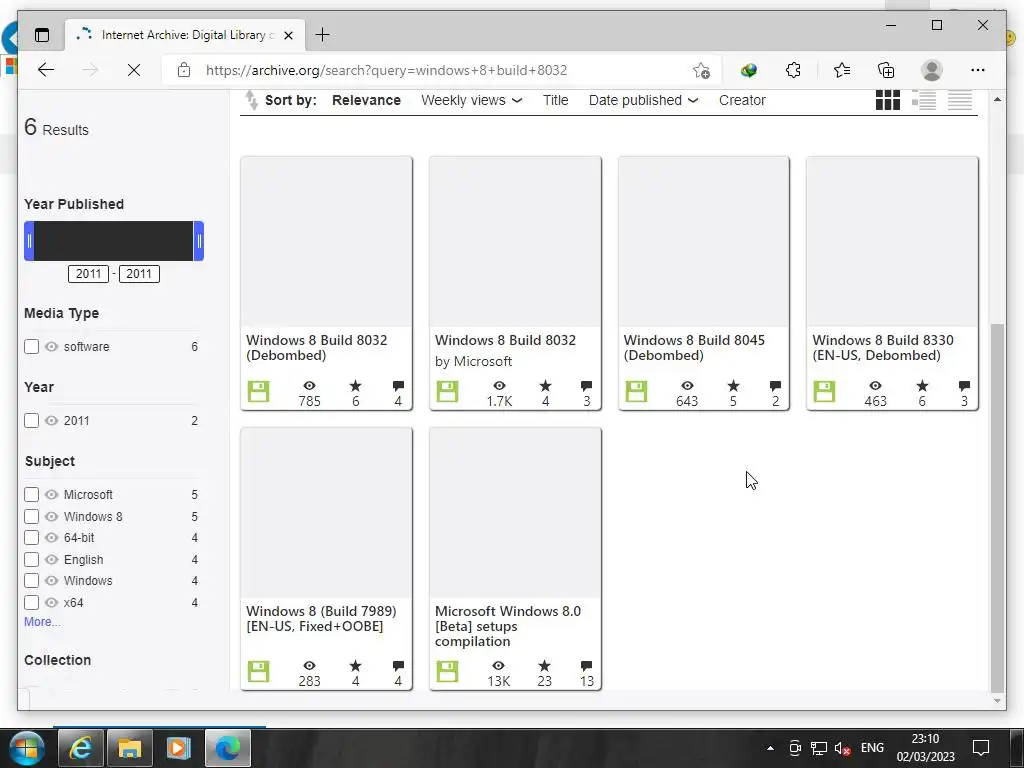Check the 2011 year checkbox
The height and width of the screenshot is (768, 1024).
(31, 421)
